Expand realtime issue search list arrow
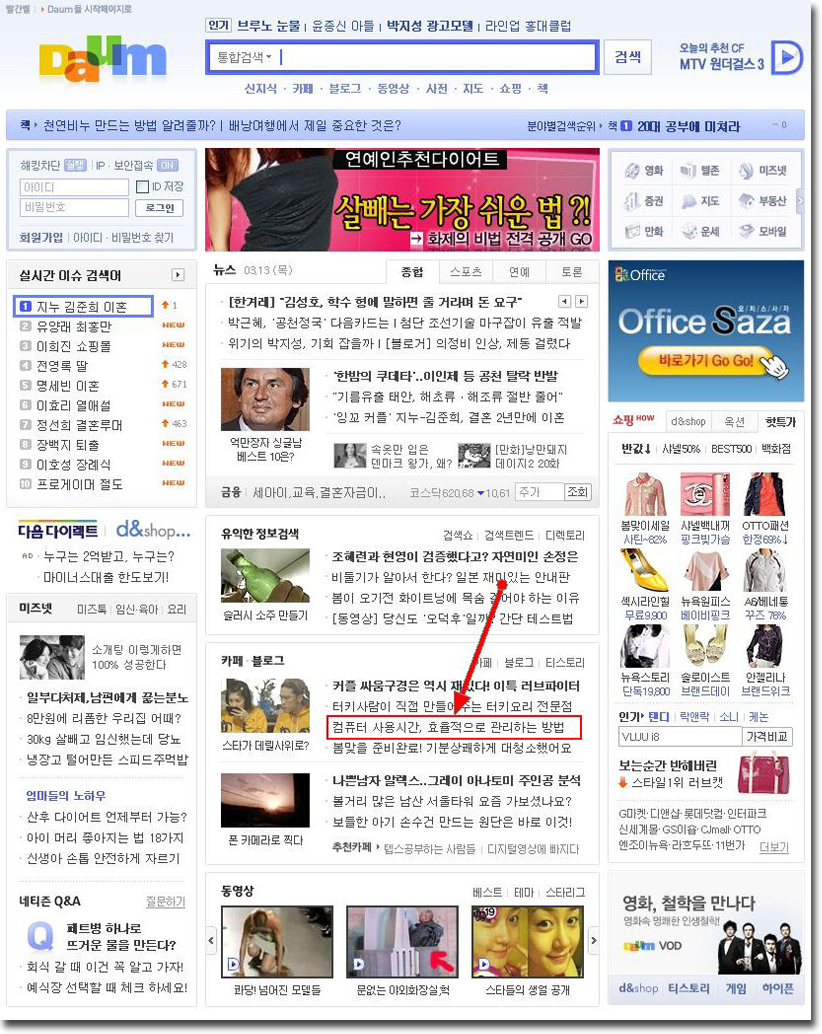The image size is (822, 1034). coord(177,274)
